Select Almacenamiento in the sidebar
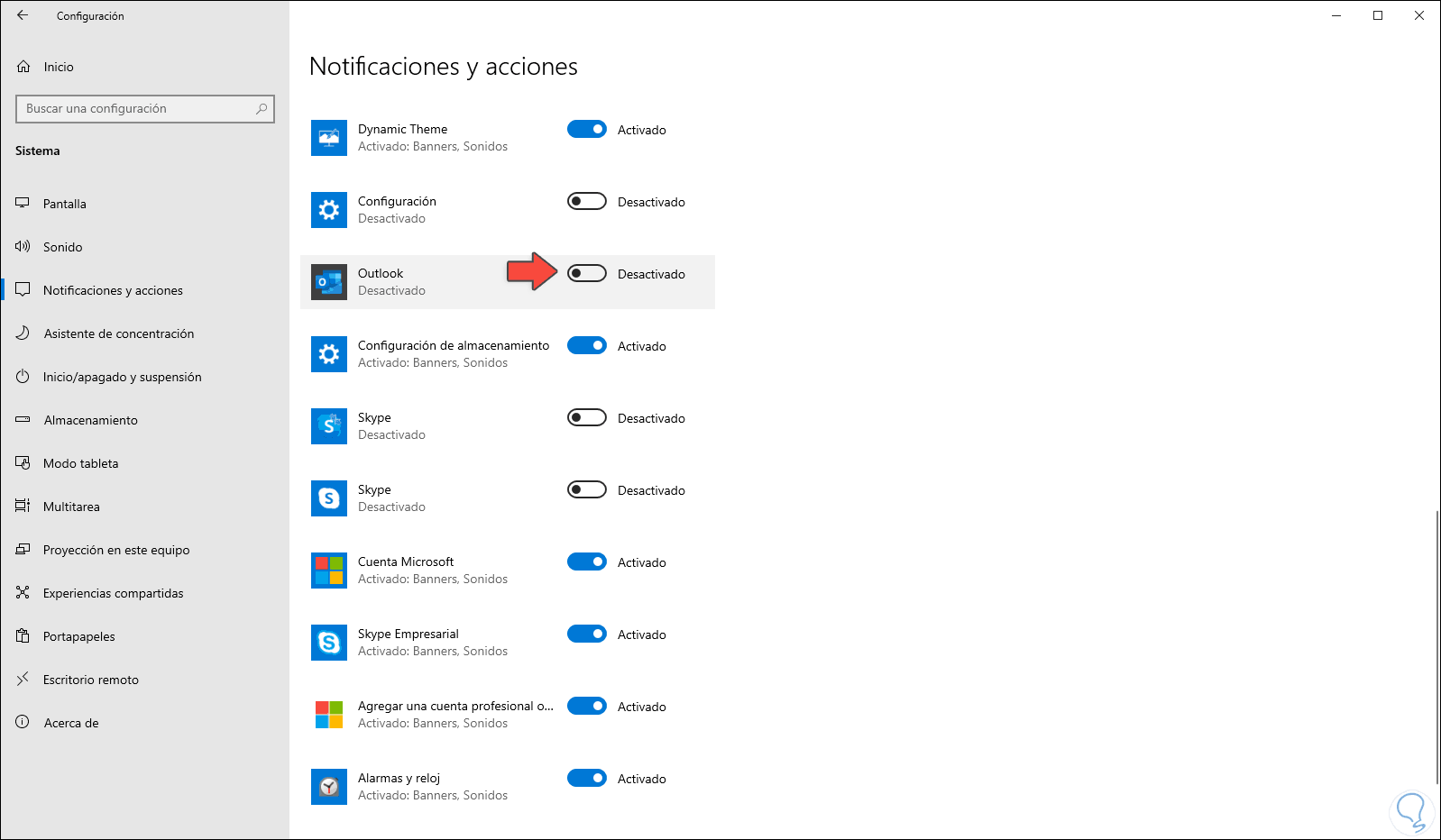The height and width of the screenshot is (840, 1441). click(90, 420)
